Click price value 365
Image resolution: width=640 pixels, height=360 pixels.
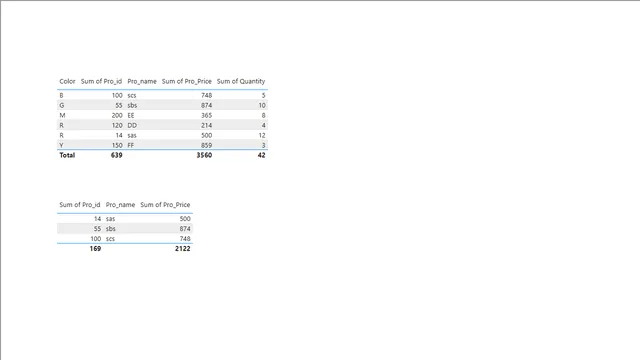tap(206, 115)
